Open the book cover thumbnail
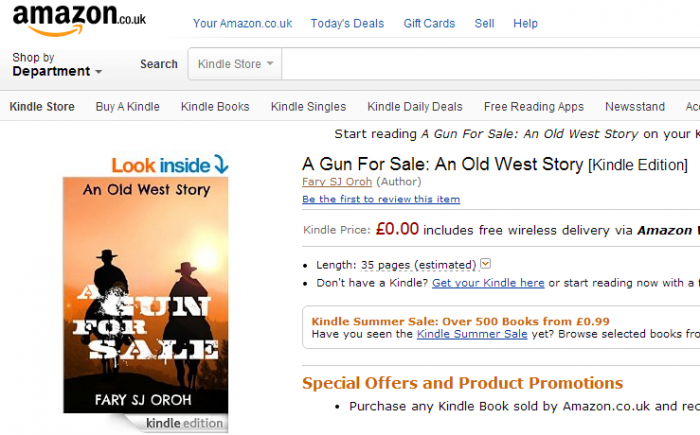The height and width of the screenshot is (435, 700). coord(146,295)
